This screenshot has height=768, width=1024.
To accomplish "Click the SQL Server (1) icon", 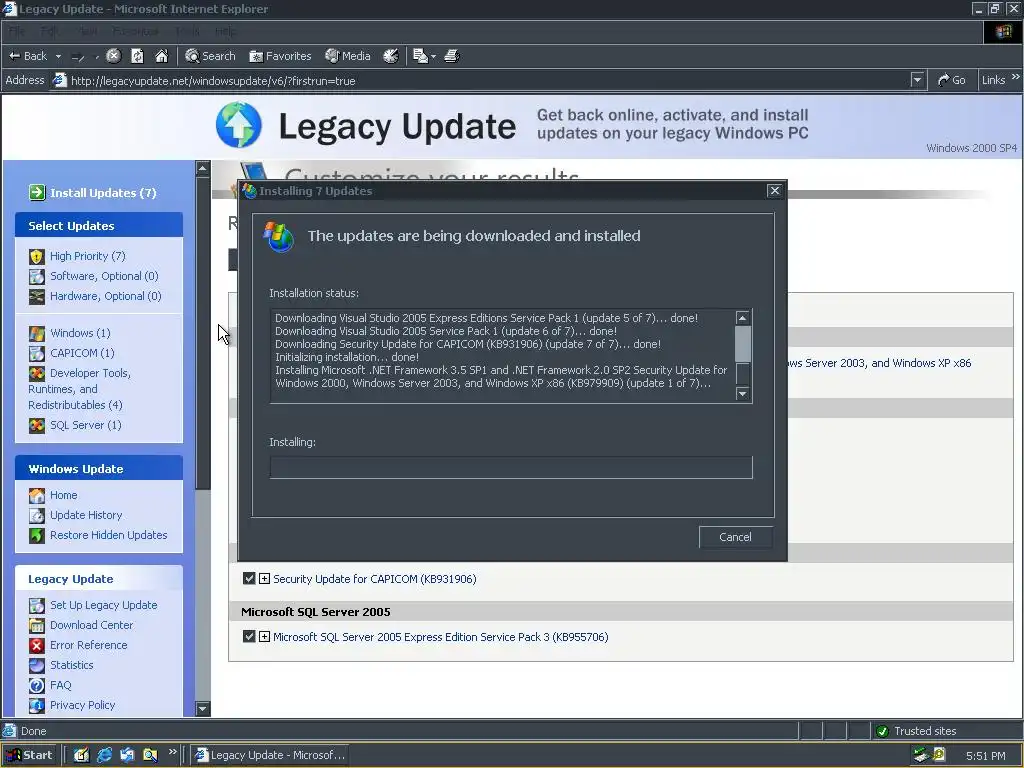I will pos(37,425).
